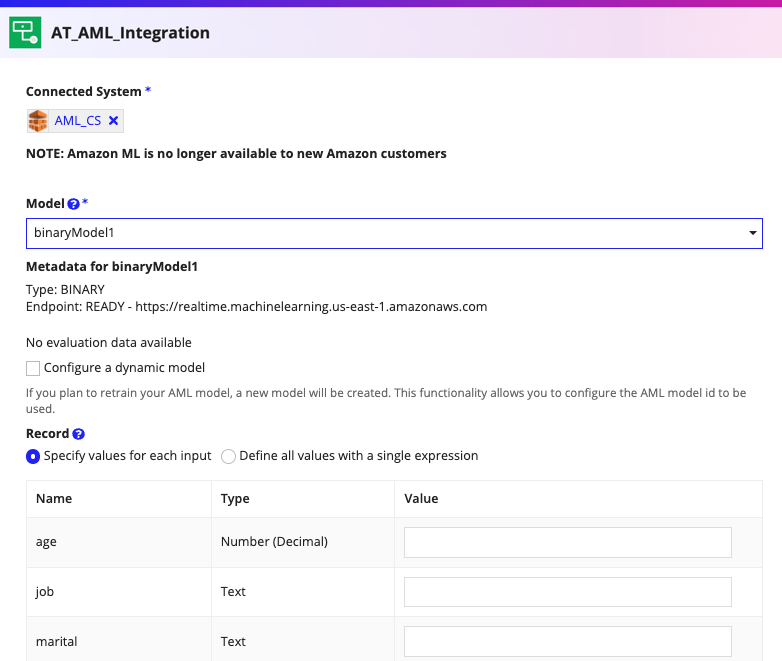Open help icon next to Model
This screenshot has height=661, width=782.
pos(73,204)
